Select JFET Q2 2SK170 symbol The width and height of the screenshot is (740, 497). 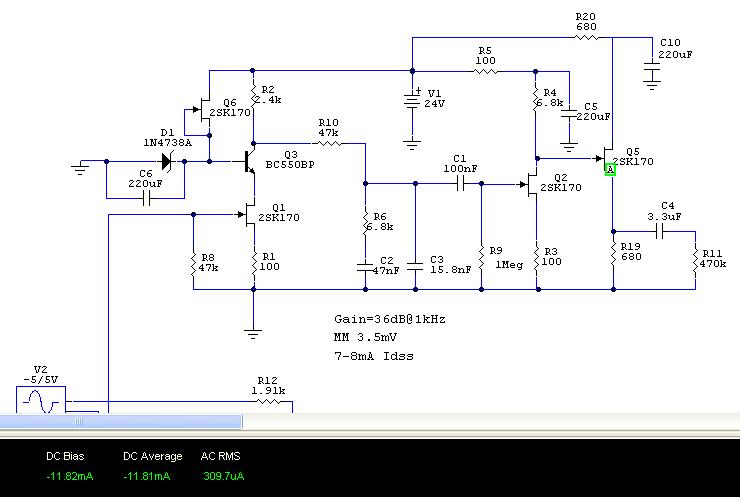[x=530, y=185]
